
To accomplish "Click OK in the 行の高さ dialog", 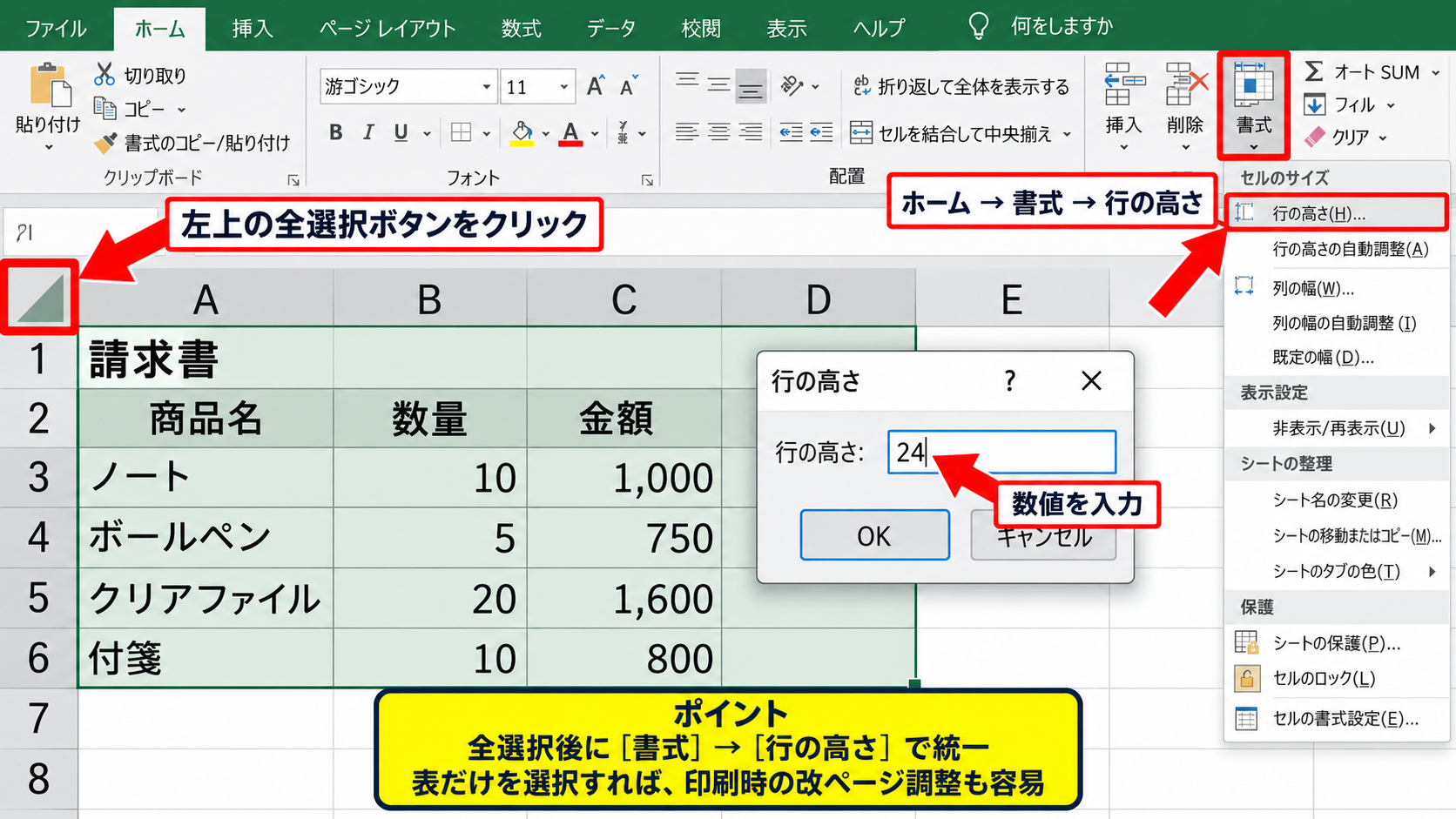I will click(x=874, y=535).
